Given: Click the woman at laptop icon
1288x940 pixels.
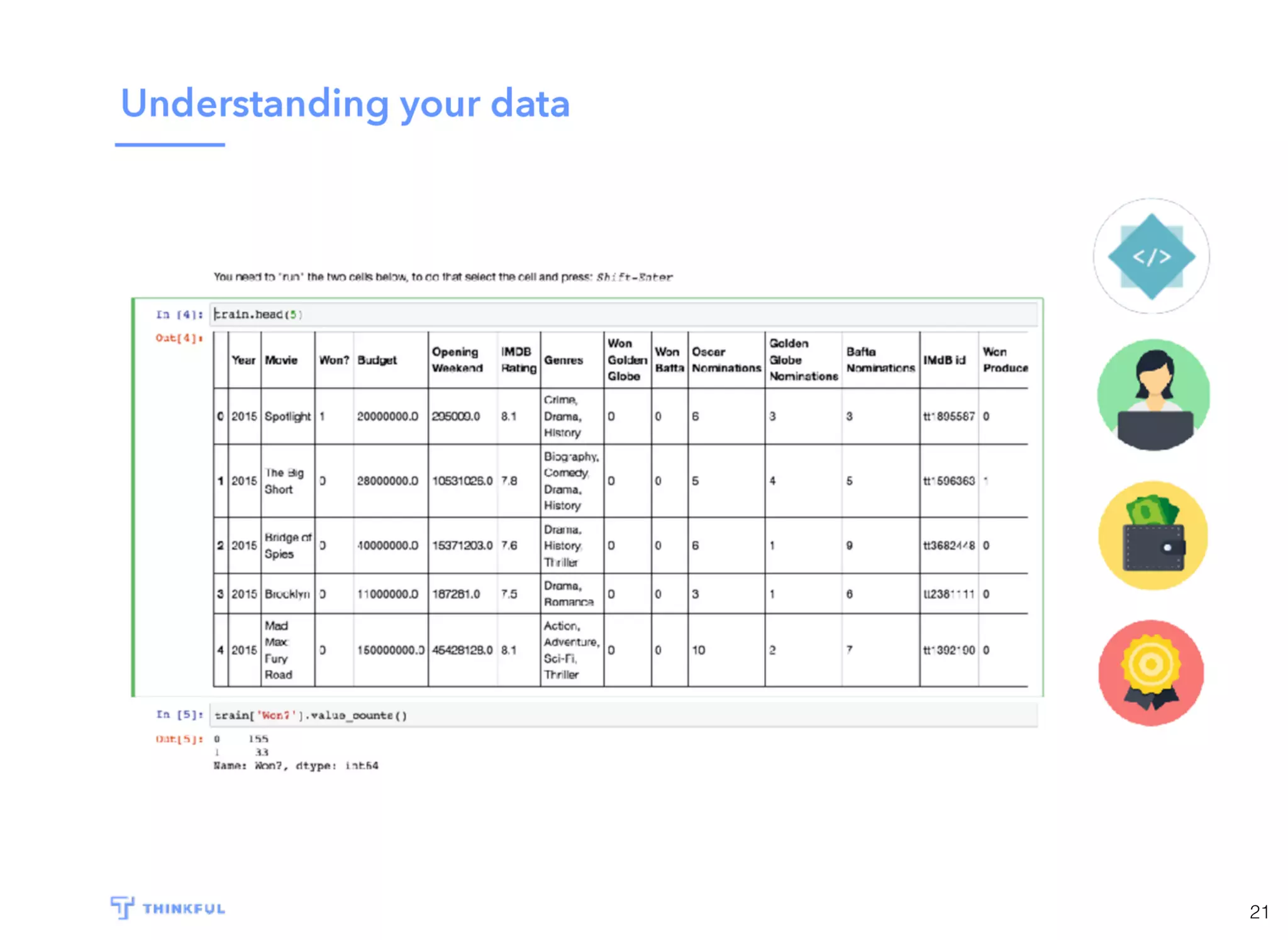Looking at the screenshot, I should click(x=1153, y=395).
